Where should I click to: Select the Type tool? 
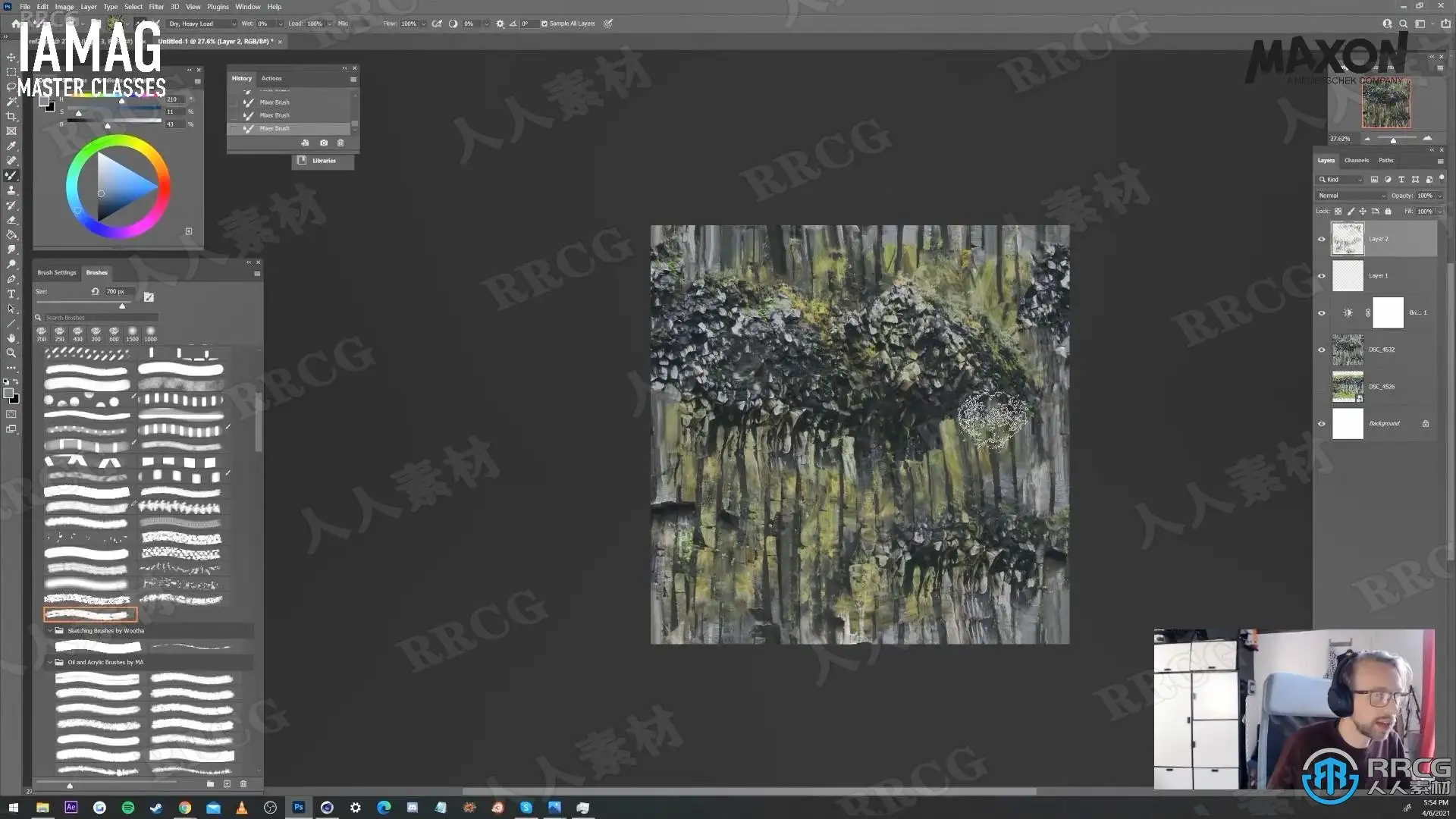[11, 294]
